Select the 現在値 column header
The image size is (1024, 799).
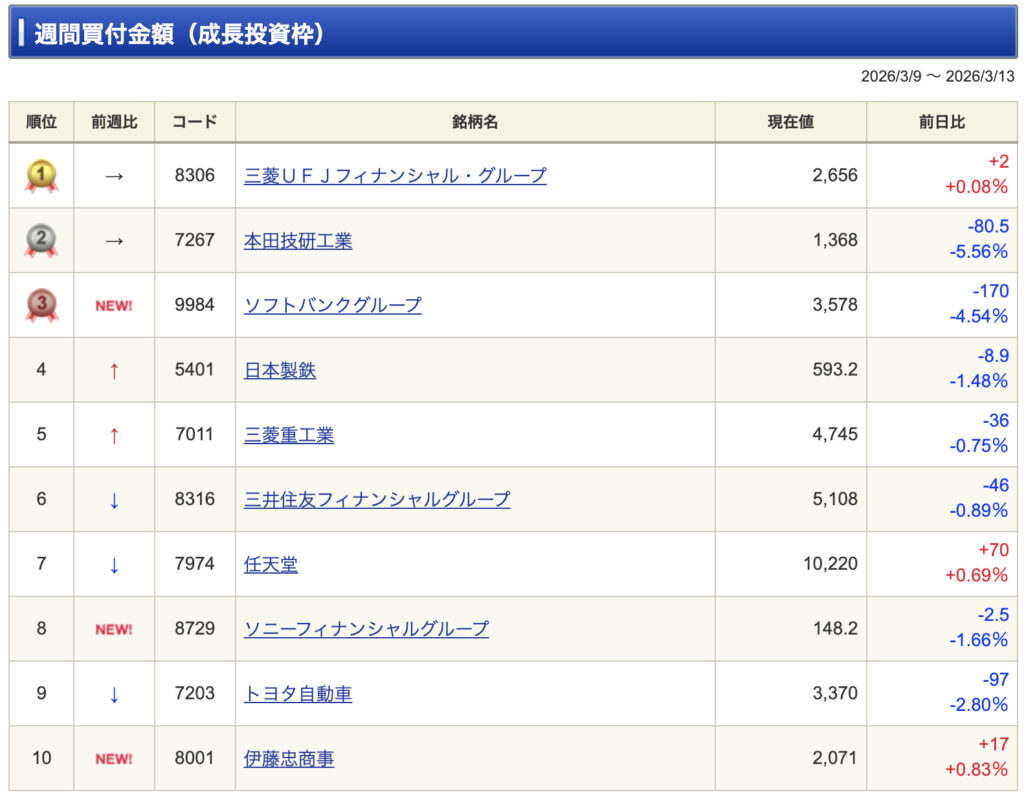(790, 122)
